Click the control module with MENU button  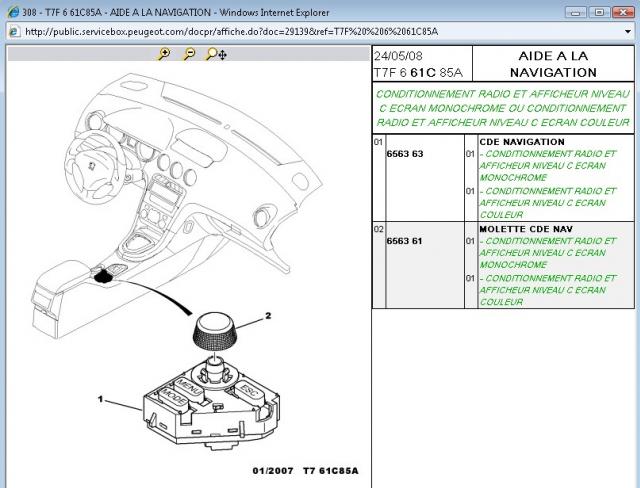coord(211,402)
